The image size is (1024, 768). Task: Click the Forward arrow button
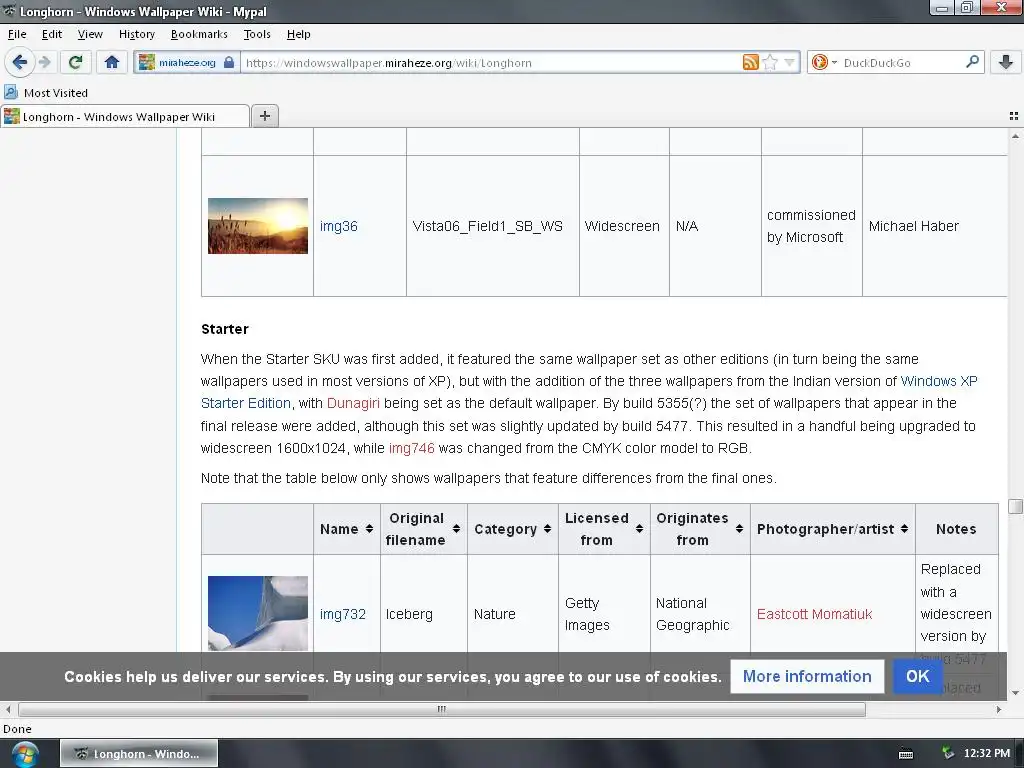45,62
